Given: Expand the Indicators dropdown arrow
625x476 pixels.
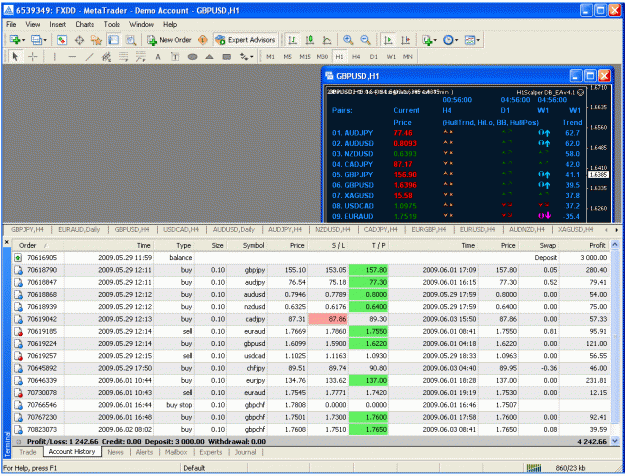Looking at the screenshot, I should click(x=435, y=40).
